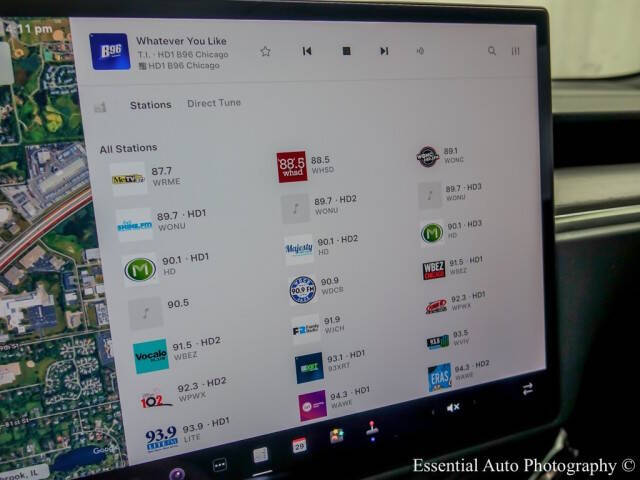Select 89.7 HD1 WONU Shine.FM
Image resolution: width=640 pixels, height=480 pixels.
tap(161, 222)
